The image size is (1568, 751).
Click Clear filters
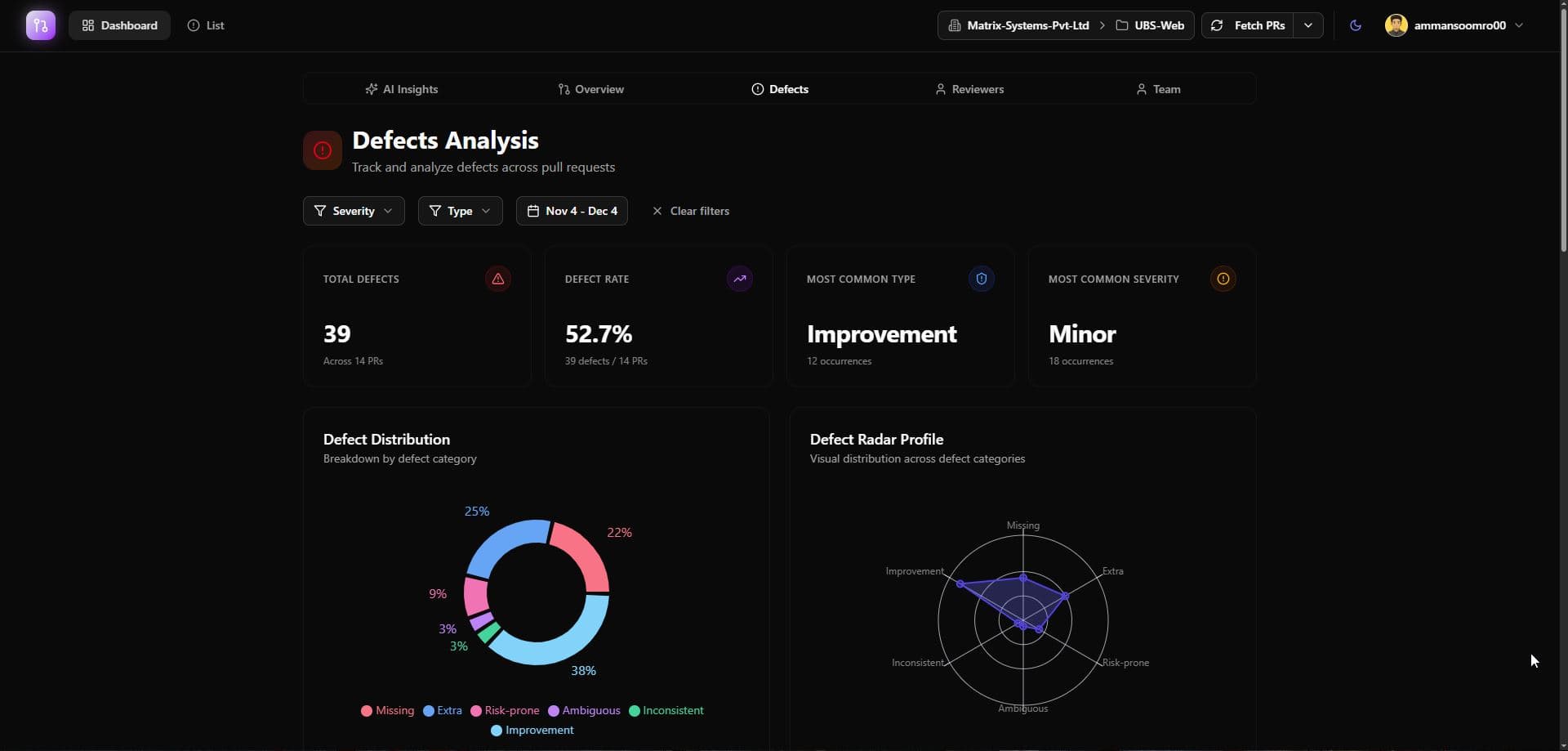(691, 211)
